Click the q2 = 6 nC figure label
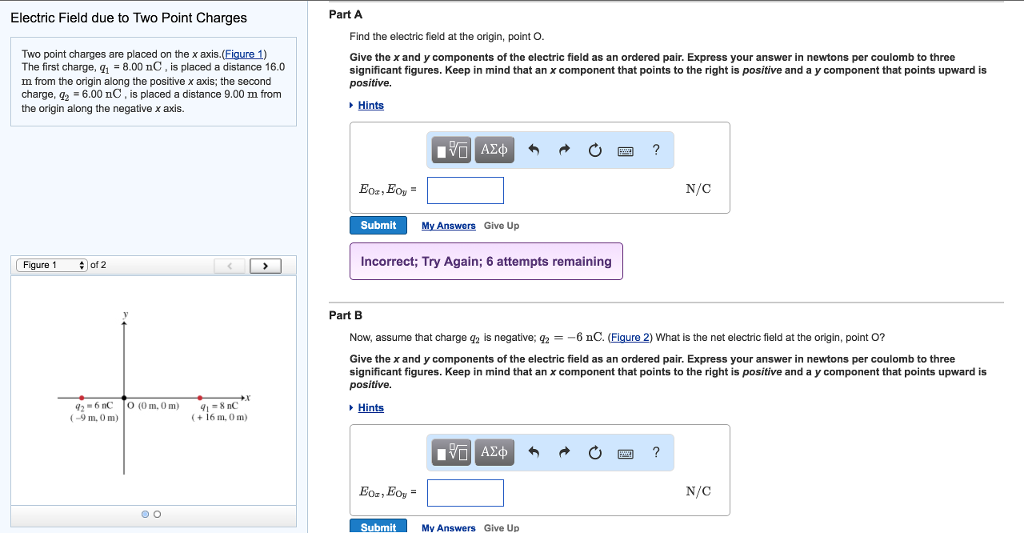The width and height of the screenshot is (1024, 533). (x=94, y=406)
